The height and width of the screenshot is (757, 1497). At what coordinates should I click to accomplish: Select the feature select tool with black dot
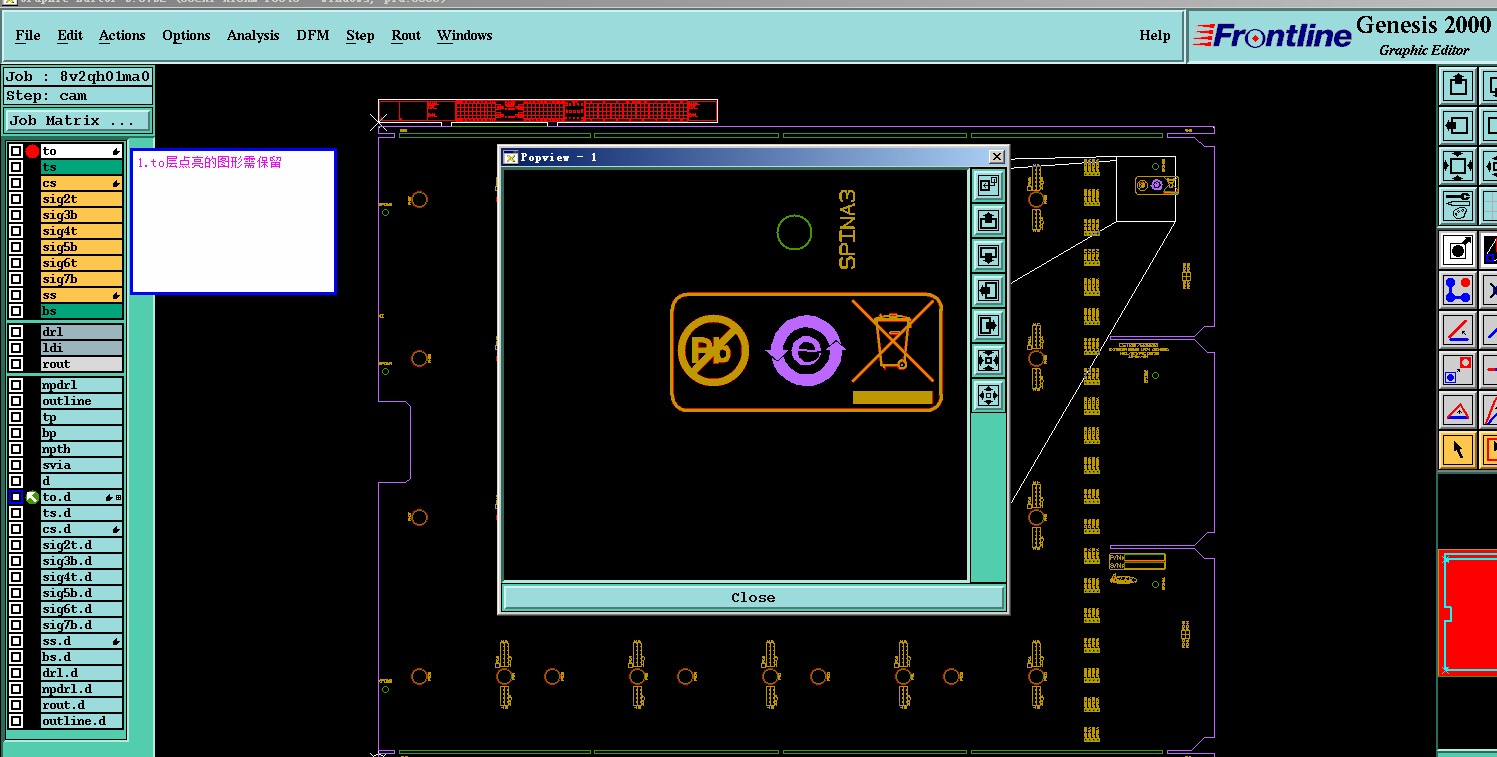[x=1458, y=249]
